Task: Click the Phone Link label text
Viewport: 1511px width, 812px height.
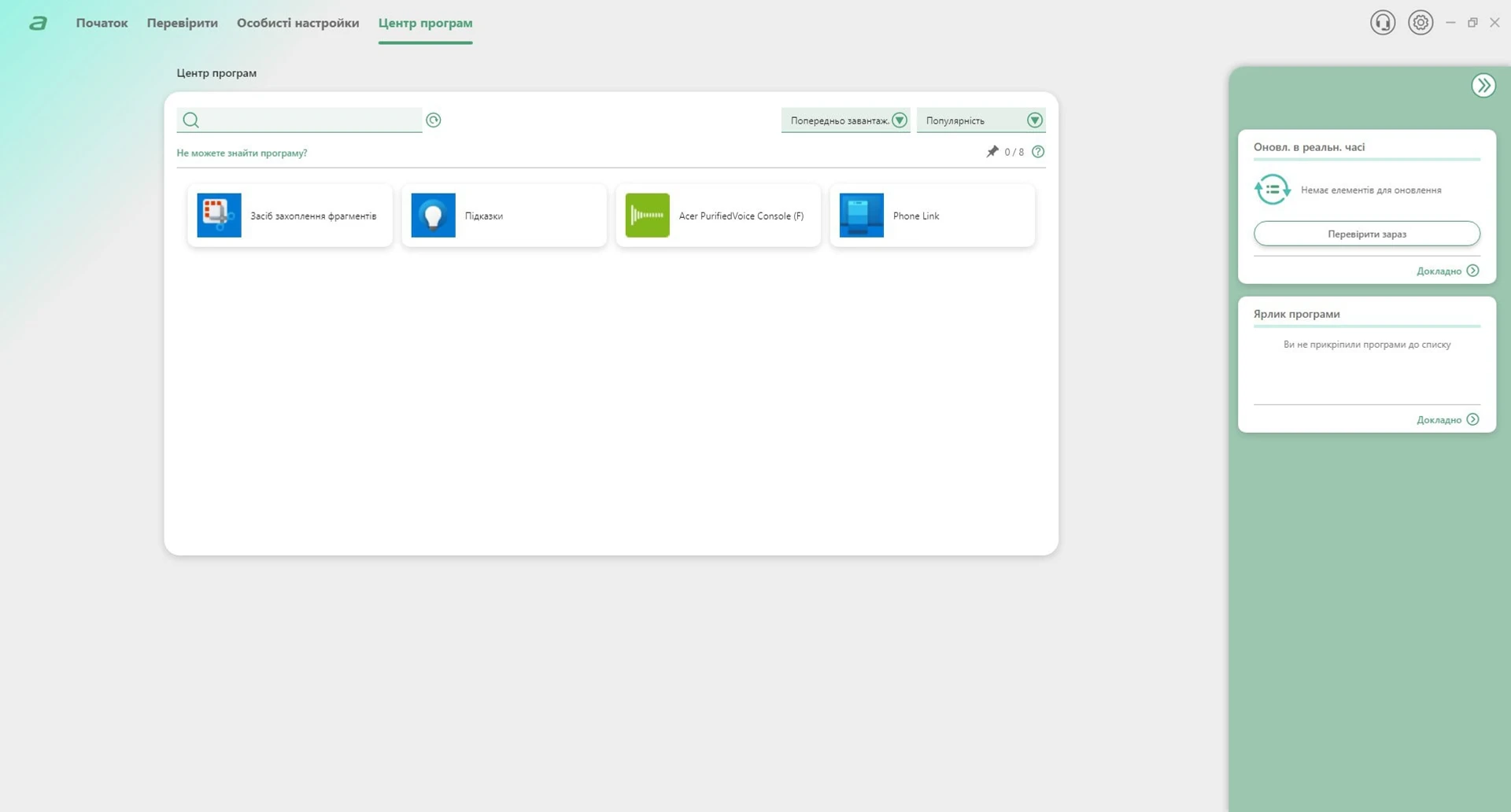Action: coord(916,216)
